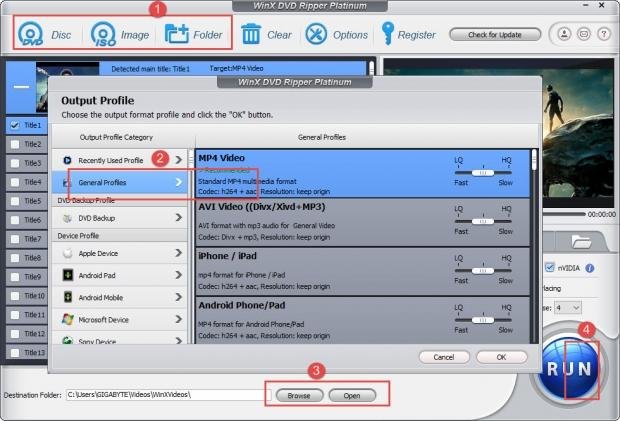The height and width of the screenshot is (421, 620).
Task: Expand Apple Device chevron
Action: 179,253
